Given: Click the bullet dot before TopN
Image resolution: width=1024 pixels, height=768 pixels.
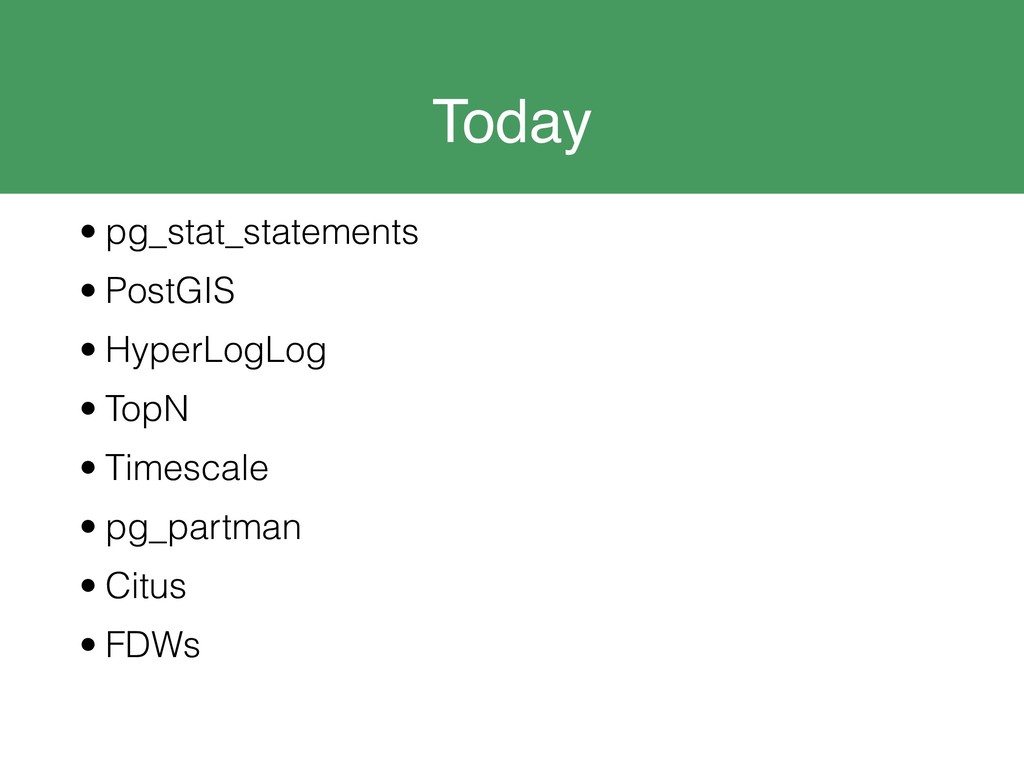Looking at the screenshot, I should [88, 408].
